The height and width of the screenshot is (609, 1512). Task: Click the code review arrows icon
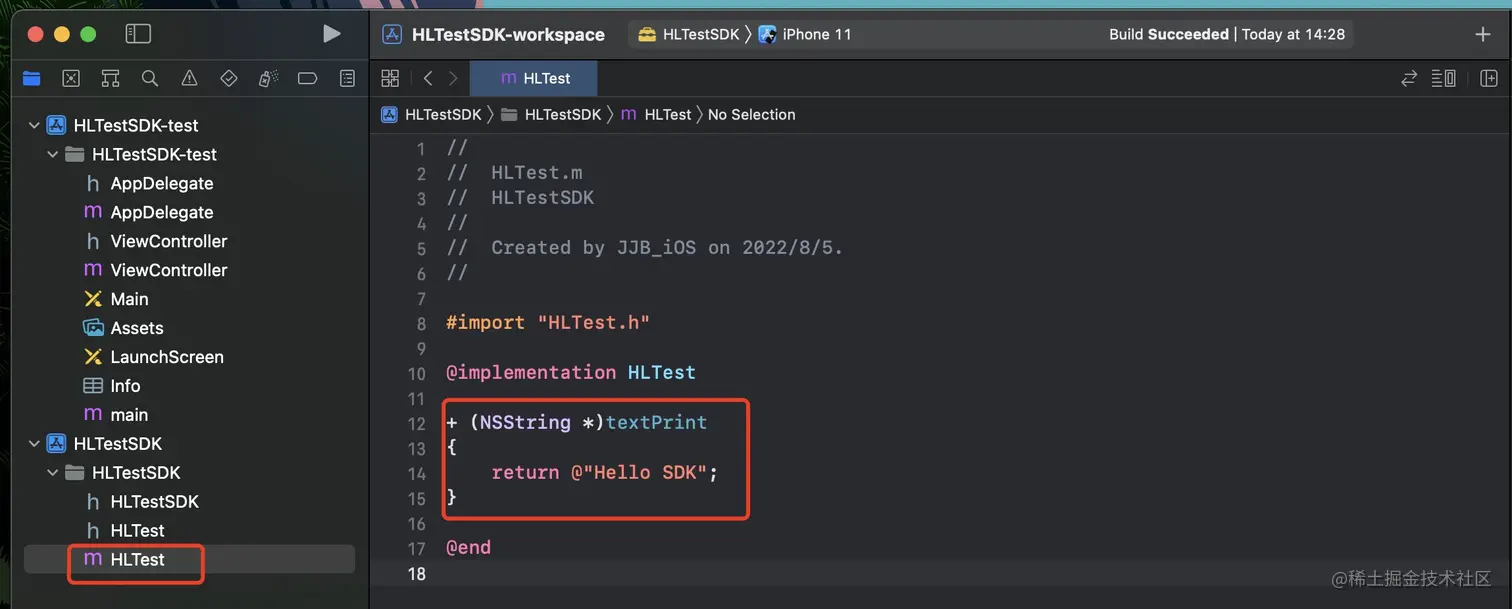tap(1409, 78)
